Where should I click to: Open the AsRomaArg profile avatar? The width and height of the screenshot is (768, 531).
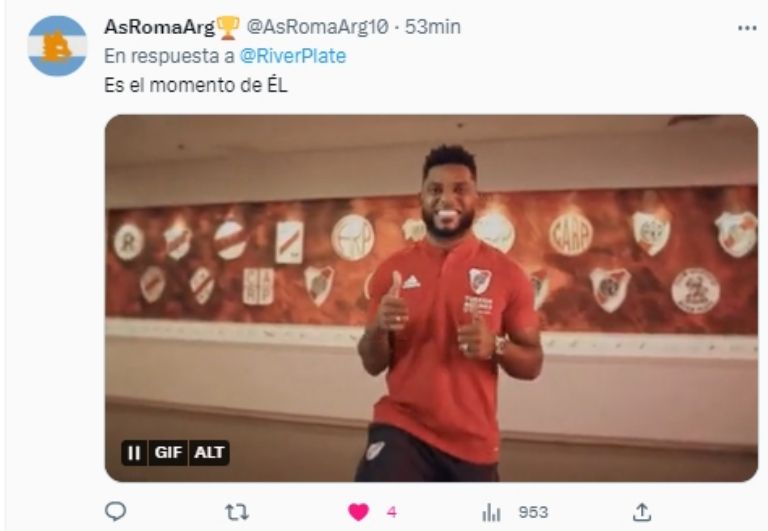pos(57,46)
